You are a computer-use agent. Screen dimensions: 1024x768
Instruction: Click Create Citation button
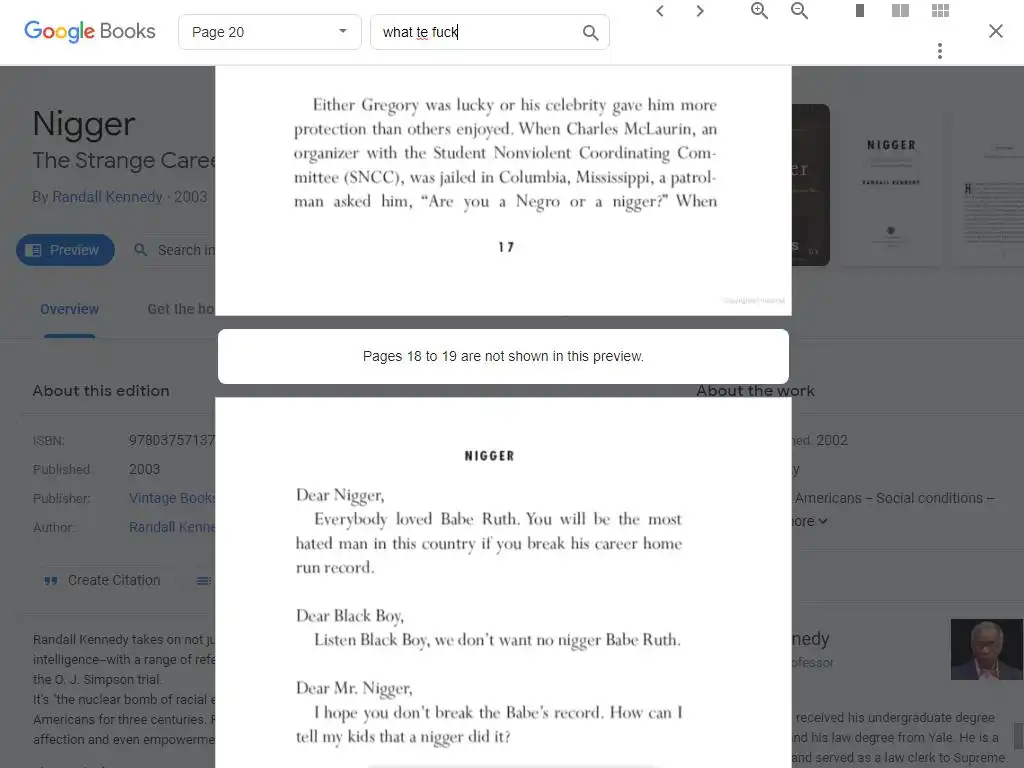coord(102,580)
